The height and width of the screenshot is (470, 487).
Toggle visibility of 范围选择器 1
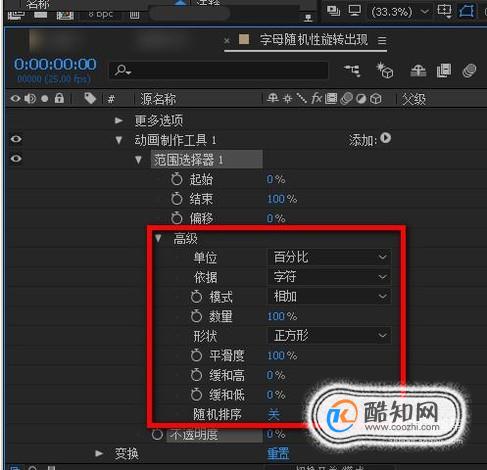(x=16, y=159)
